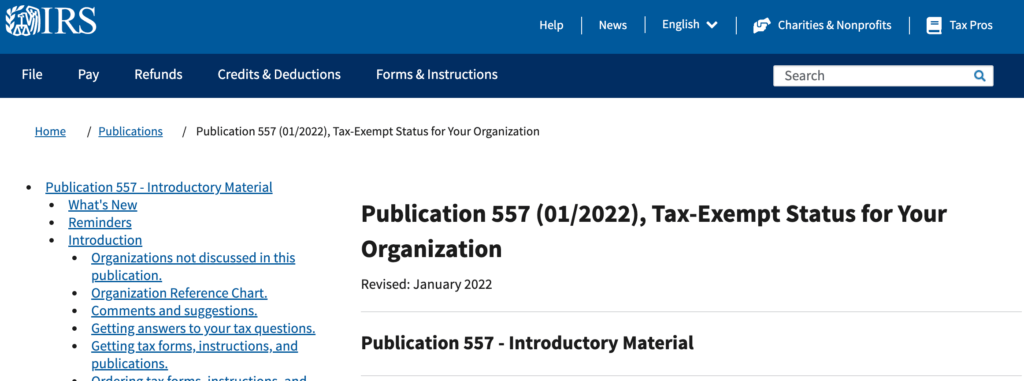Image resolution: width=1024 pixels, height=381 pixels.
Task: Open the Pay menu
Action: 88,75
